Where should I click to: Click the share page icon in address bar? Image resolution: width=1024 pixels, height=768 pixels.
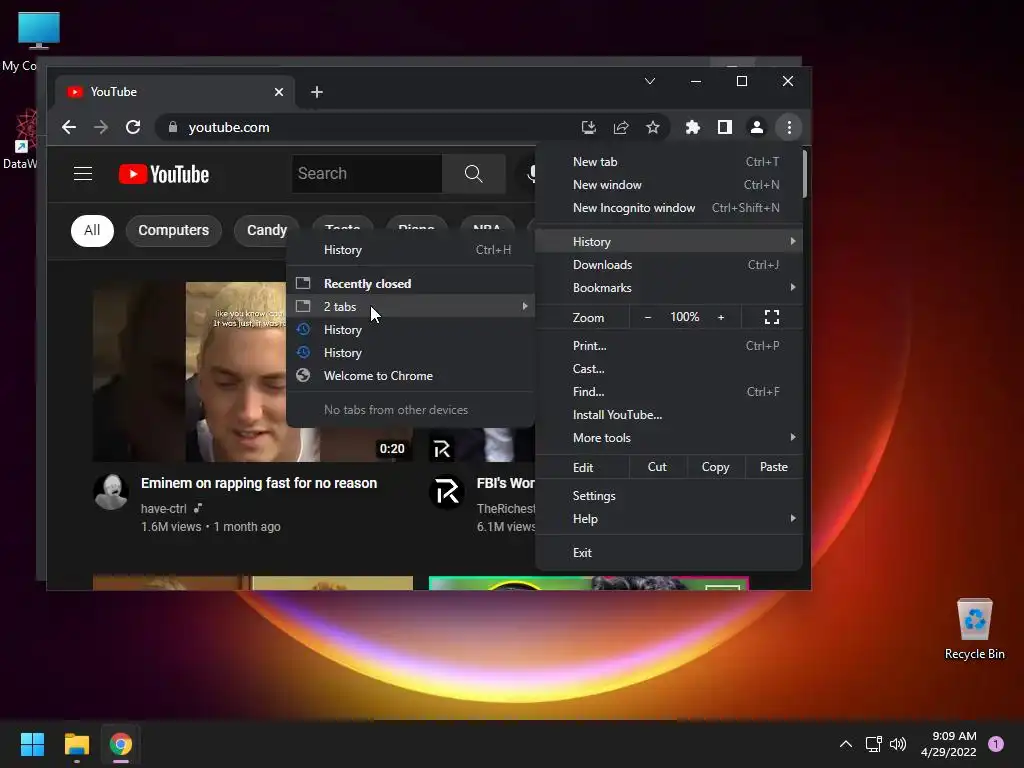click(x=621, y=127)
